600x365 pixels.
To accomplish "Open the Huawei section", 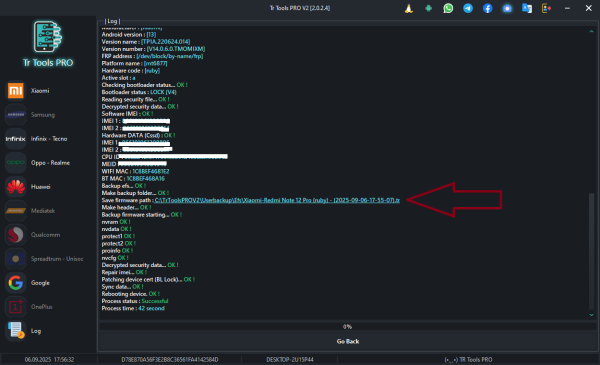I will click(16, 187).
